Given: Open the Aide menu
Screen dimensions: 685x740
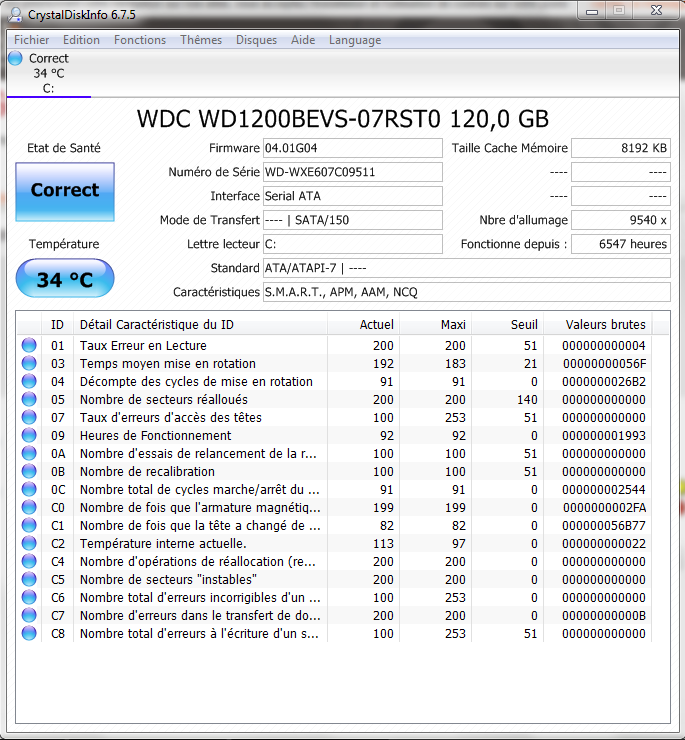Looking at the screenshot, I should pyautogui.click(x=303, y=40).
